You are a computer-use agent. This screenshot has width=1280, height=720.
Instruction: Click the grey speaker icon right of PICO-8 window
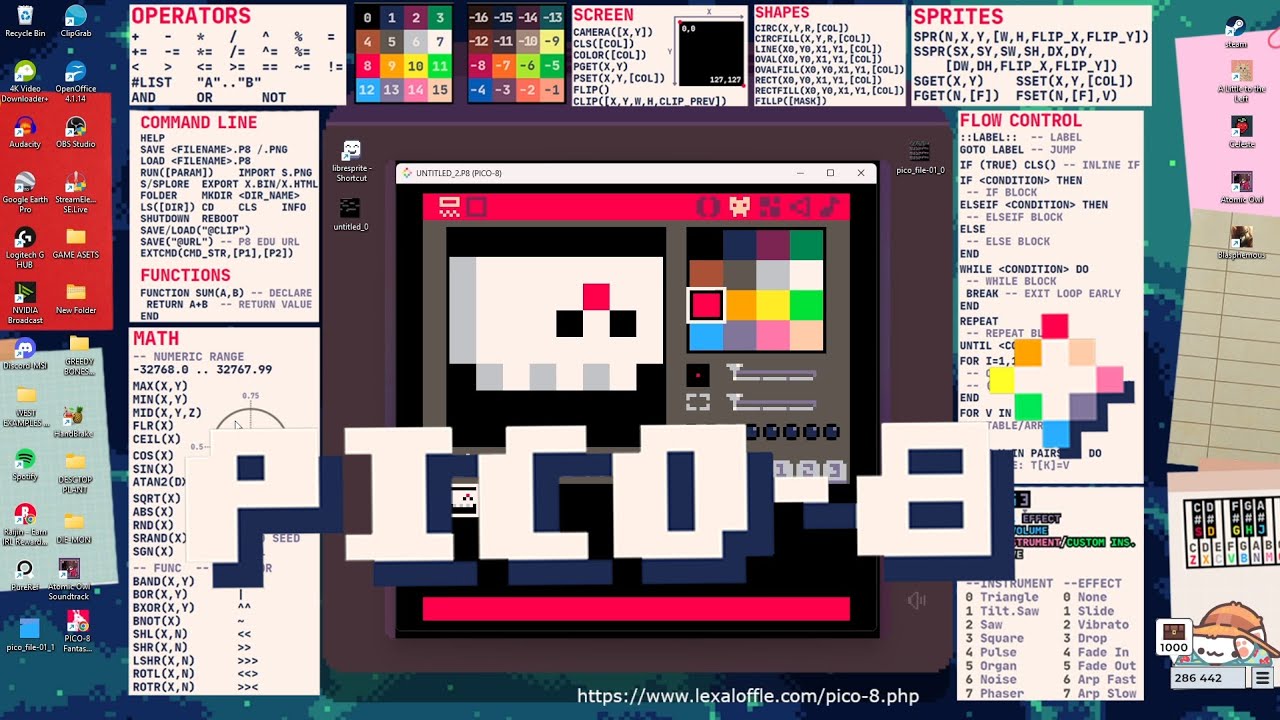pos(916,600)
